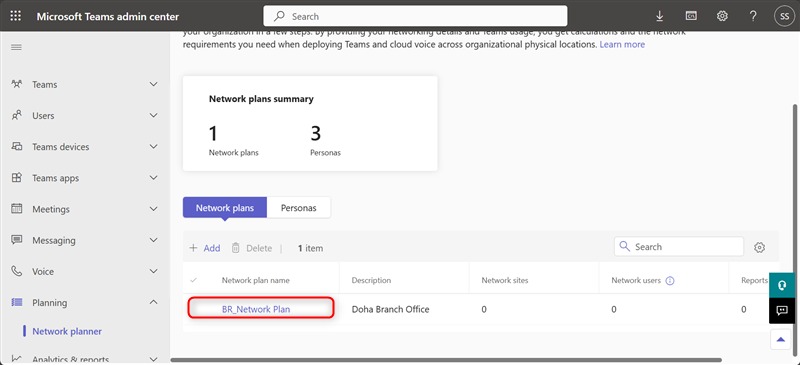Click the network plans Search field
The image size is (800, 365).
tap(679, 247)
